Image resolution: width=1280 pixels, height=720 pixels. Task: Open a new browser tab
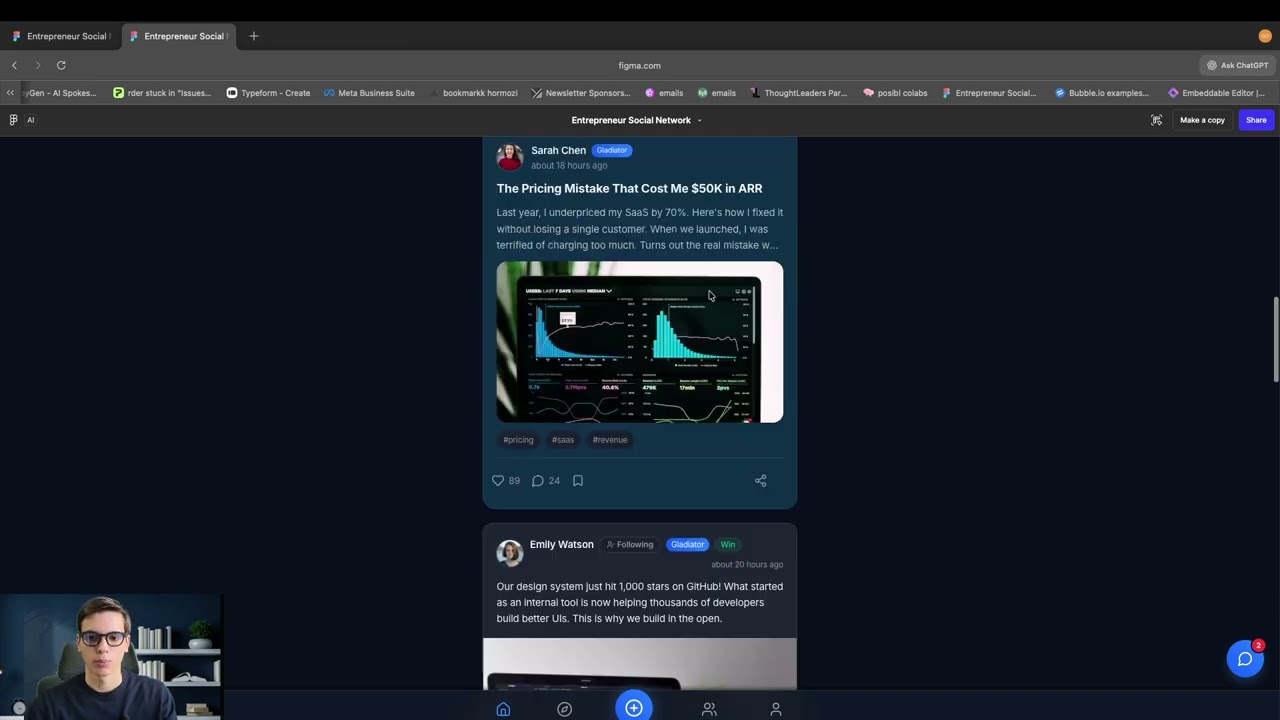254,36
